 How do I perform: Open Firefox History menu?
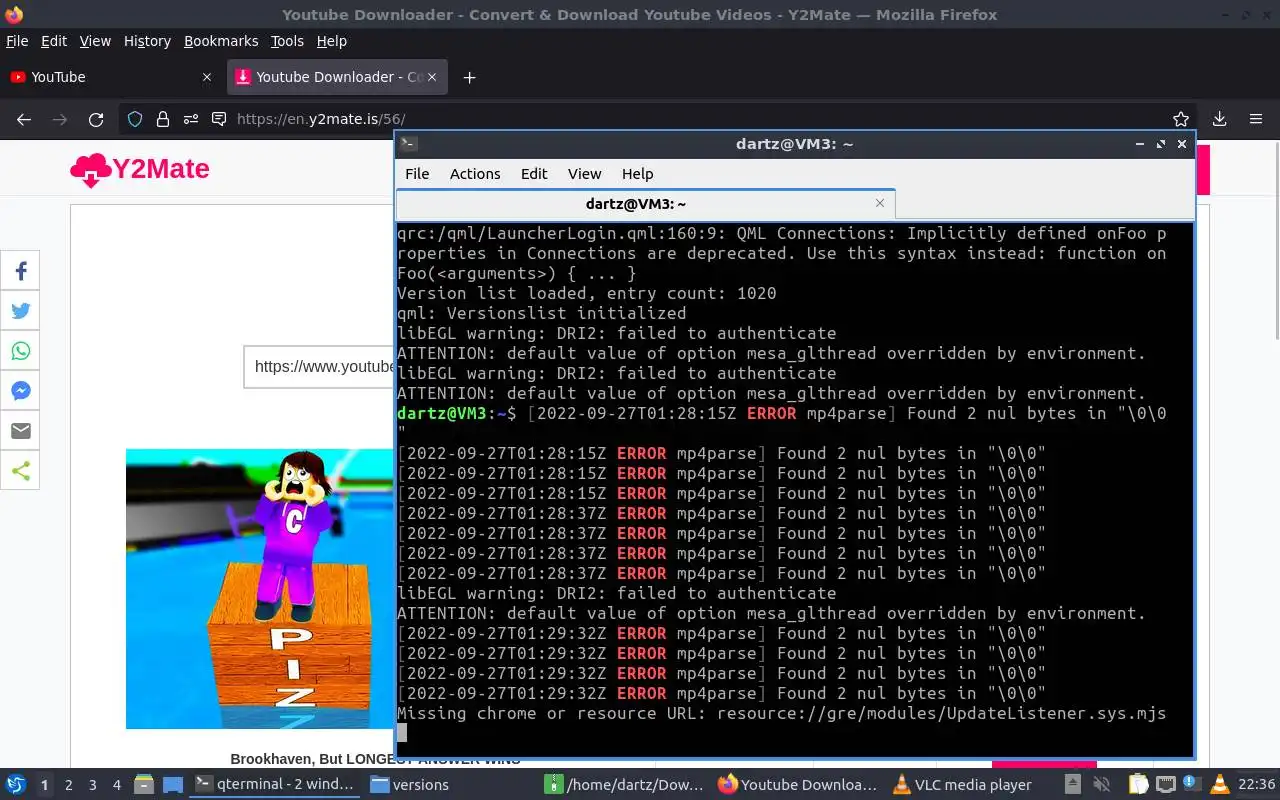coord(147,41)
